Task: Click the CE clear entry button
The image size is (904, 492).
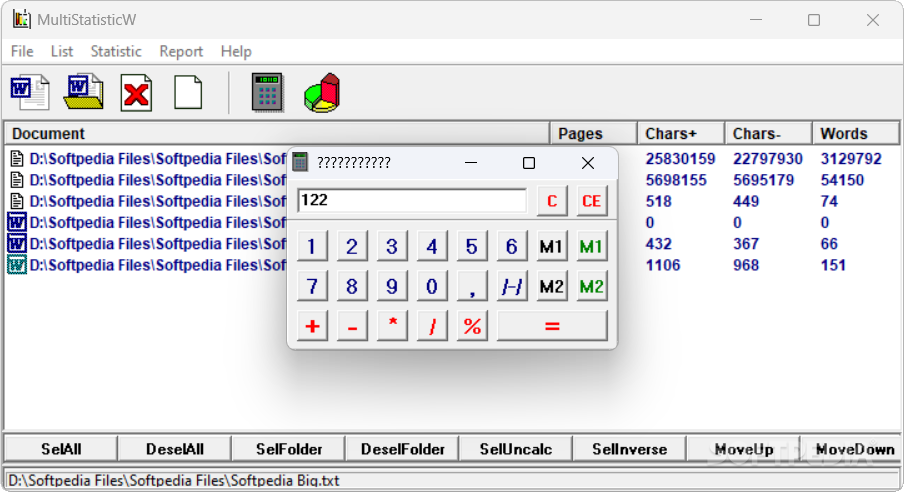Action: pyautogui.click(x=592, y=201)
